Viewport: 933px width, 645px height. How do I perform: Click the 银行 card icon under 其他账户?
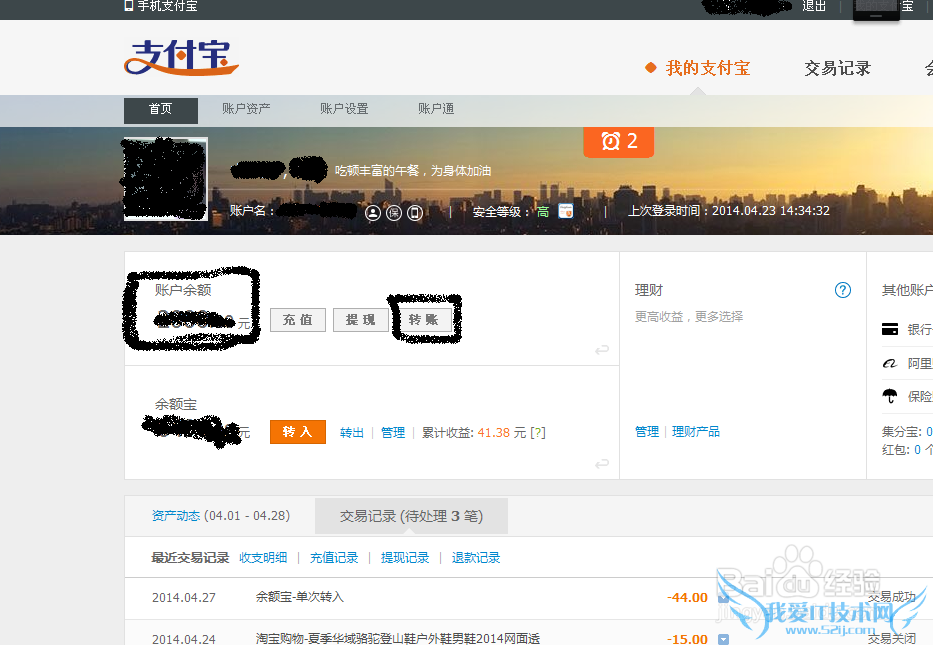point(890,329)
